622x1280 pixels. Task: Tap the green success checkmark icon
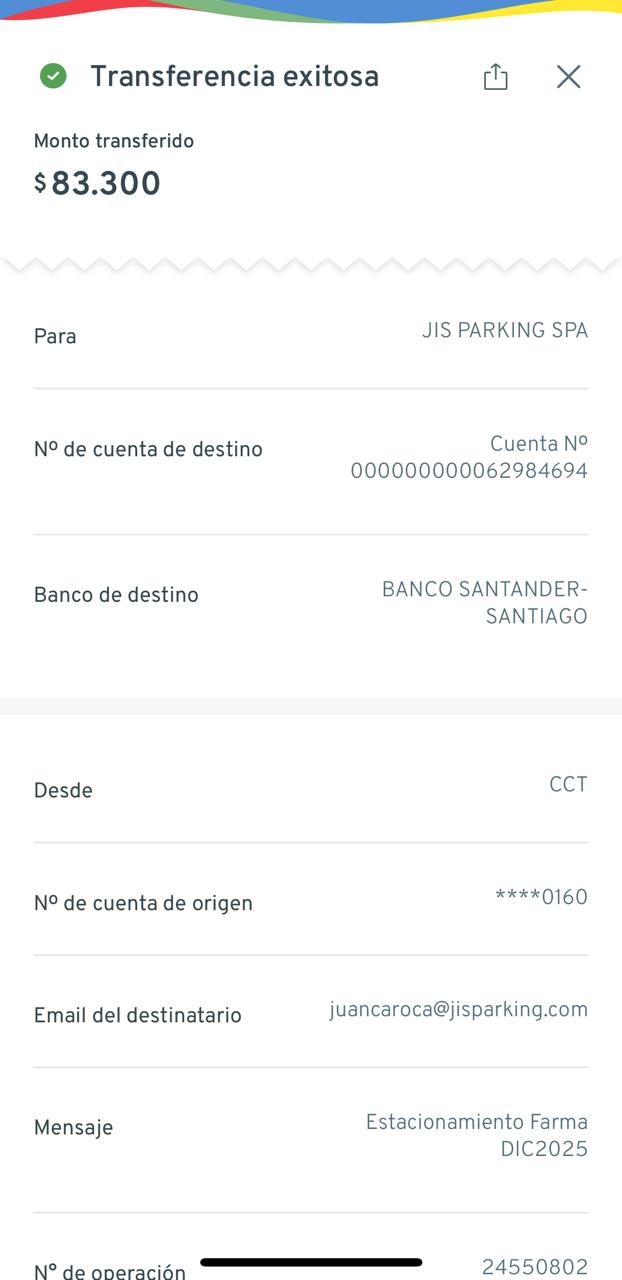pyautogui.click(x=53, y=76)
